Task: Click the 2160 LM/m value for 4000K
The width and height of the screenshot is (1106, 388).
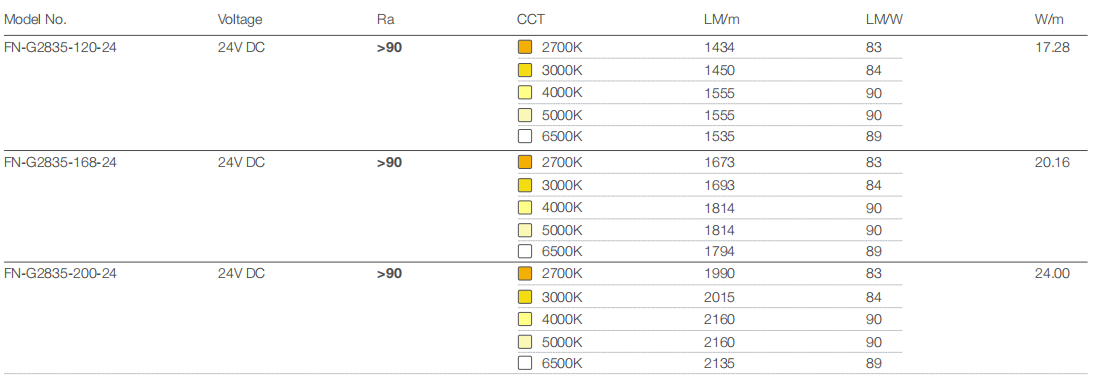Action: [x=719, y=320]
